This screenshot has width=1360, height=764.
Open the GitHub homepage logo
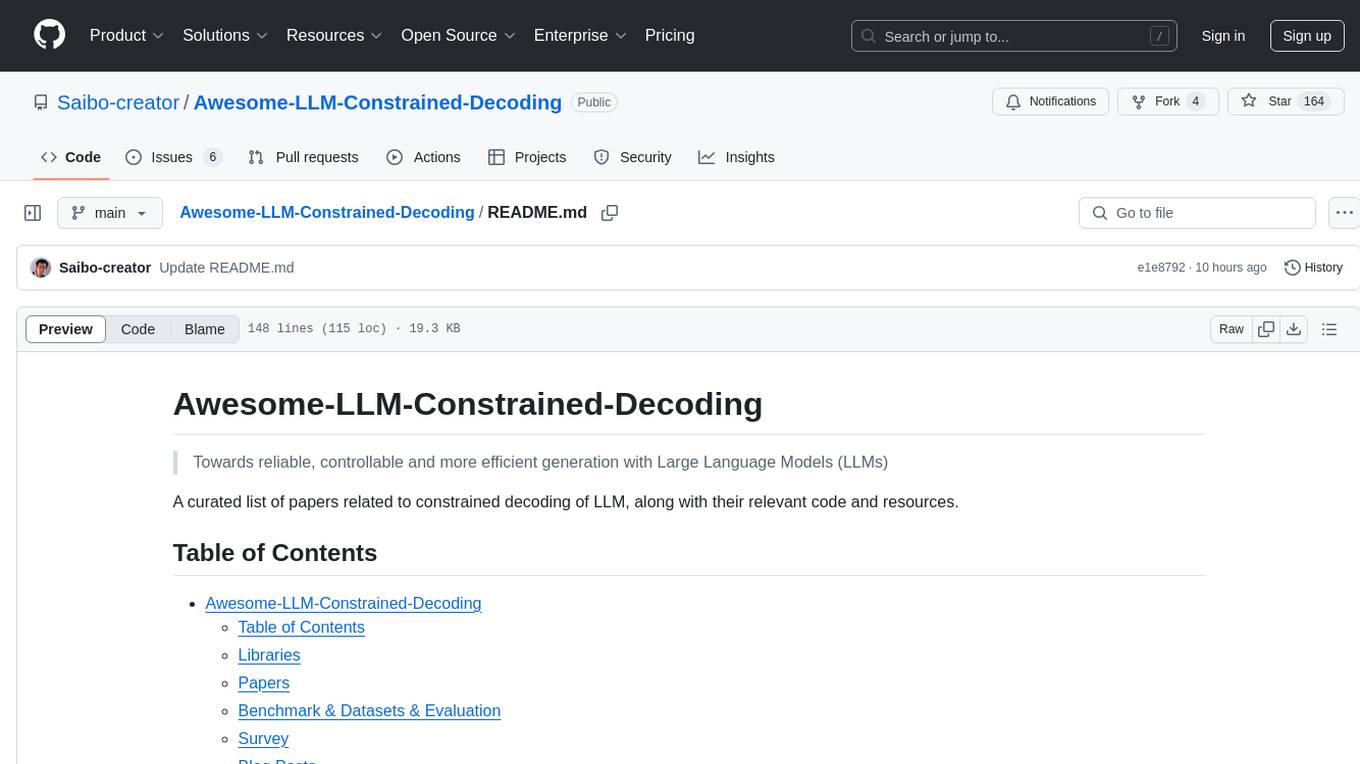click(x=49, y=35)
